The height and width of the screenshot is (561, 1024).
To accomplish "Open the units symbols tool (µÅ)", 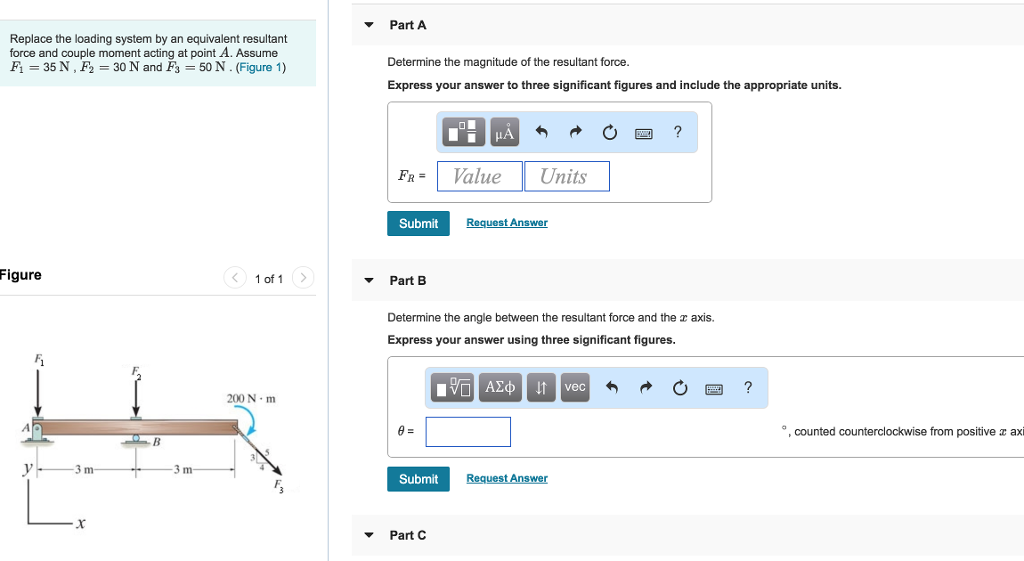I will (x=503, y=132).
